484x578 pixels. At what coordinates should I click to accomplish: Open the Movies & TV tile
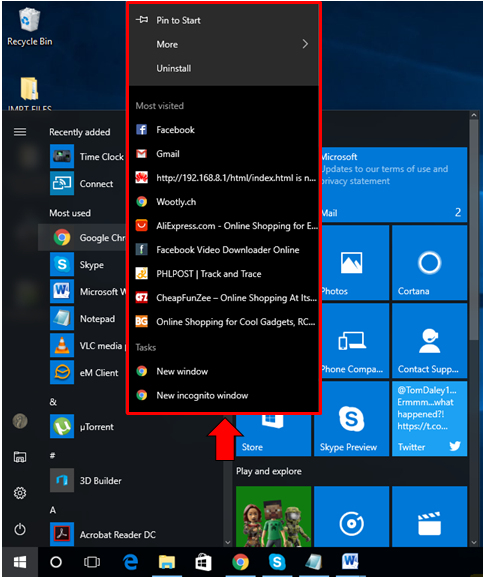429,516
